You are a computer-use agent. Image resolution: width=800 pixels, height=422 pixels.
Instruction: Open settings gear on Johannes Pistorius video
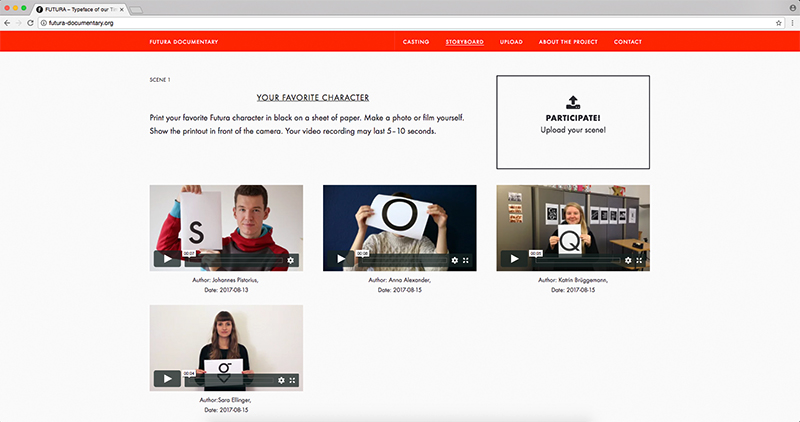click(x=290, y=260)
